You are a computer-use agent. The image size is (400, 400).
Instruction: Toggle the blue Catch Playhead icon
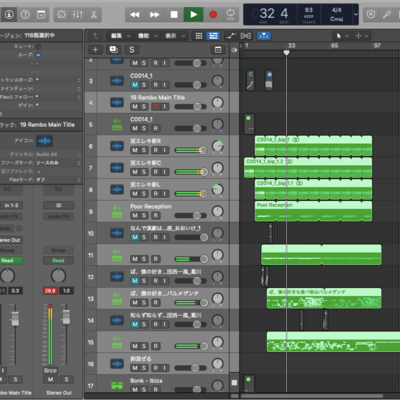(264, 36)
